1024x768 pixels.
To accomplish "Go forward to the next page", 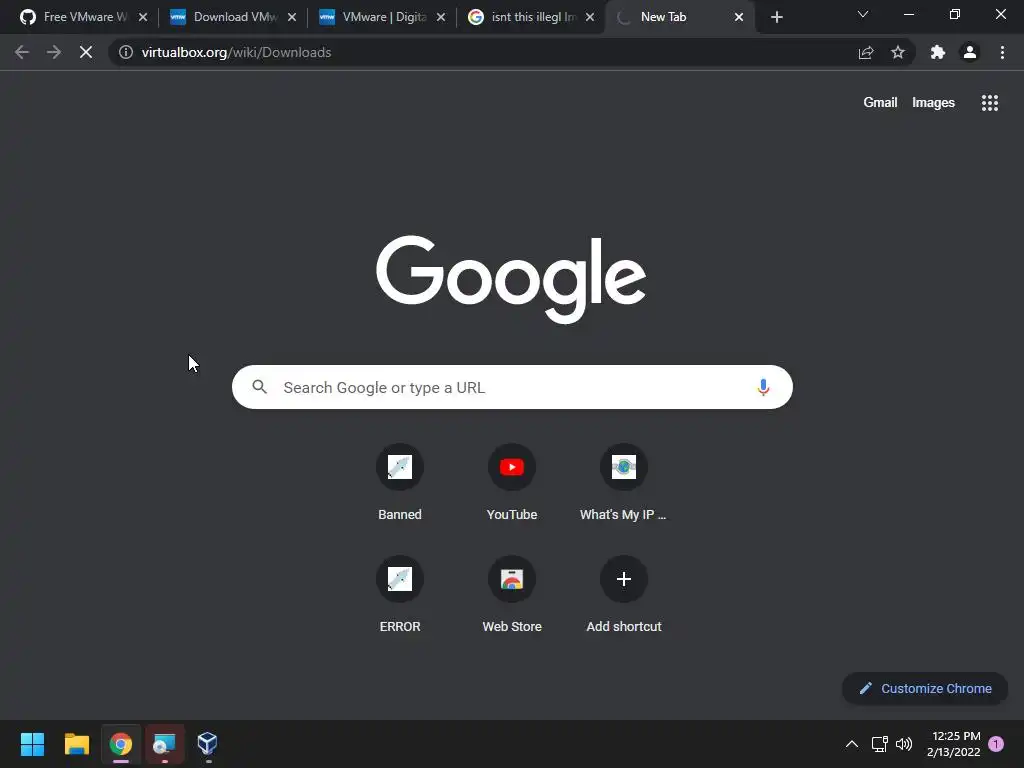I will point(54,52).
